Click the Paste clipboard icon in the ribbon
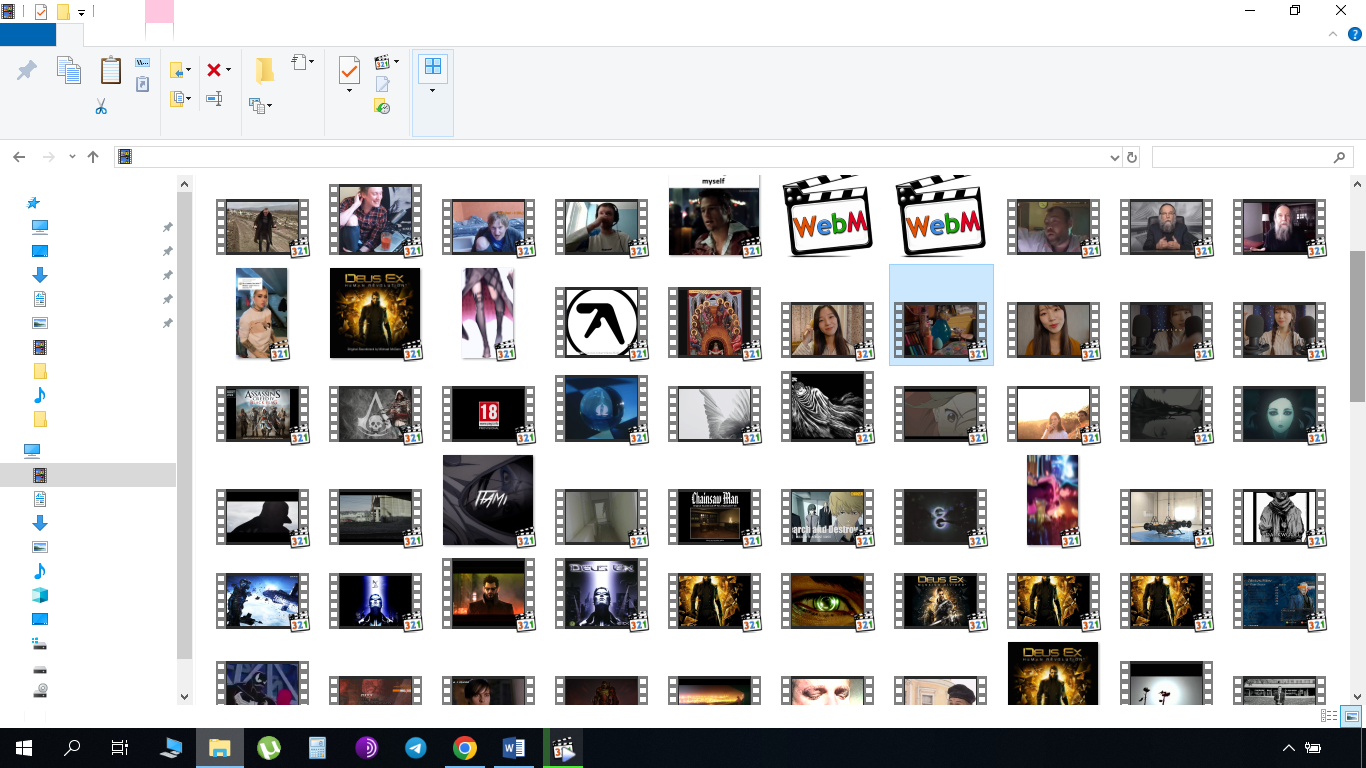Image resolution: width=1366 pixels, height=768 pixels. tap(110, 70)
